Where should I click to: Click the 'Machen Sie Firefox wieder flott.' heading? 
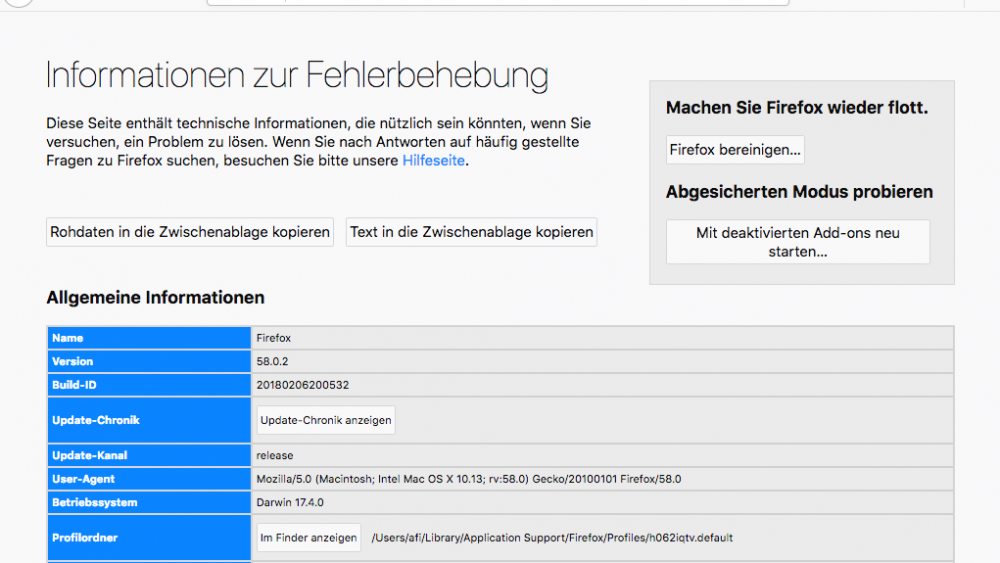(796, 108)
